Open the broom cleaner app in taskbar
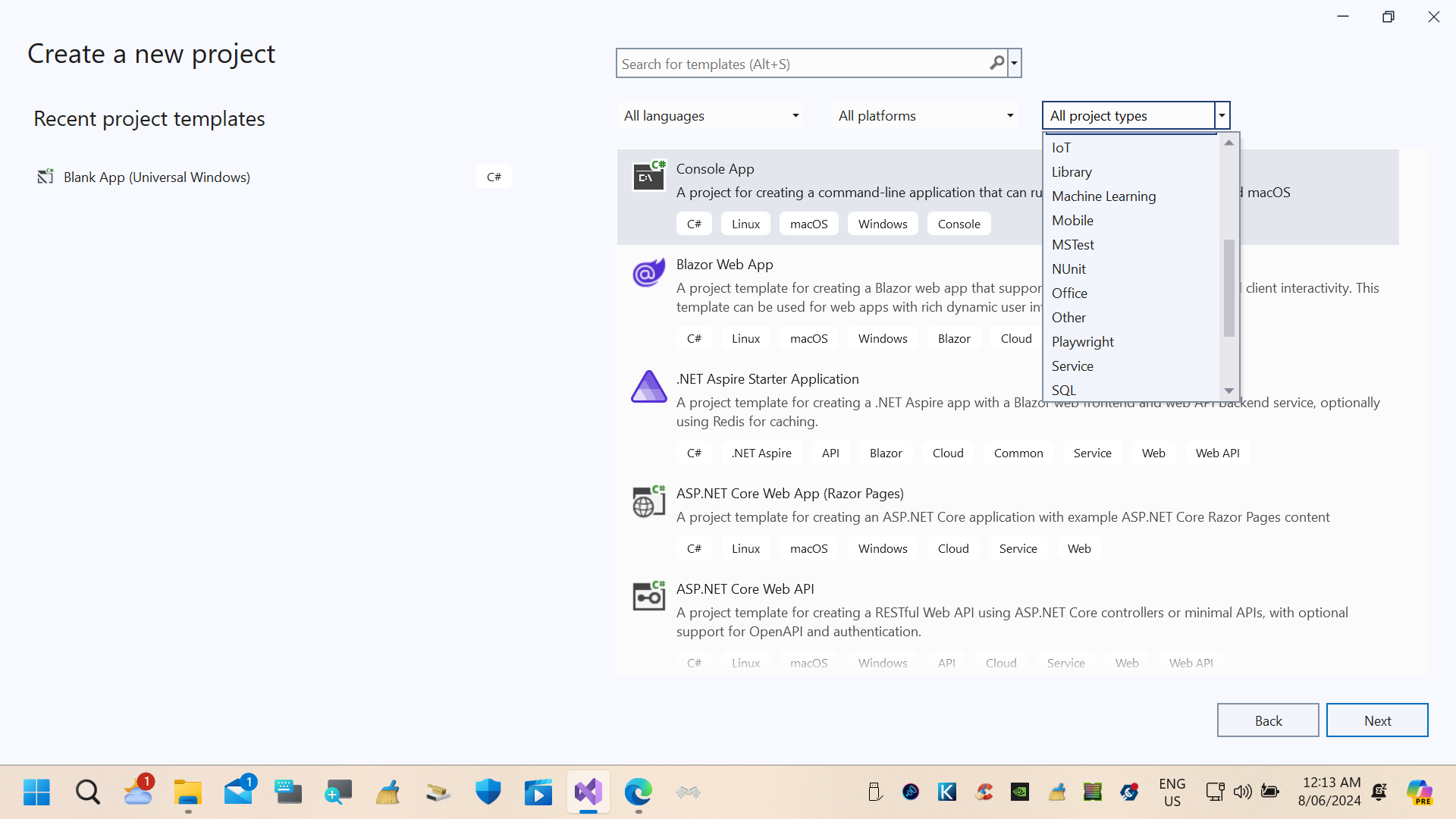 tap(388, 792)
